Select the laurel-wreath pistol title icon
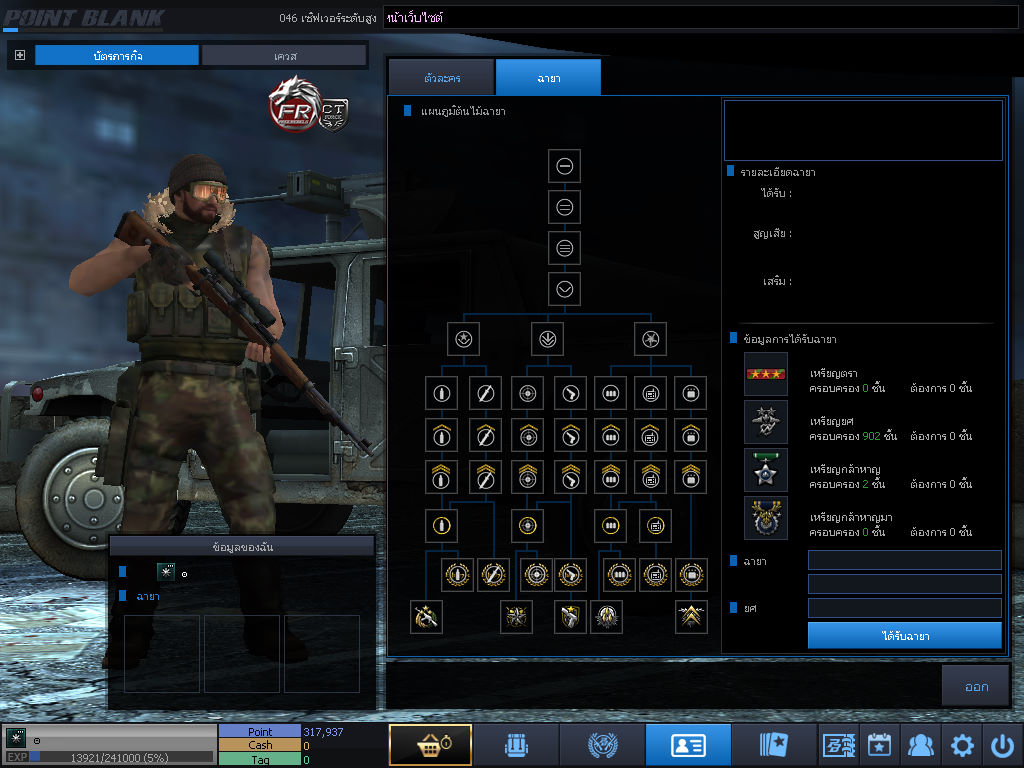 (570, 575)
